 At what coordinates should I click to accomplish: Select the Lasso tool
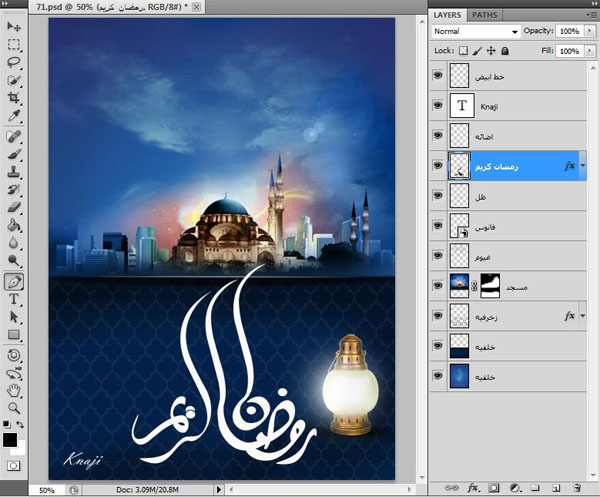coord(14,61)
